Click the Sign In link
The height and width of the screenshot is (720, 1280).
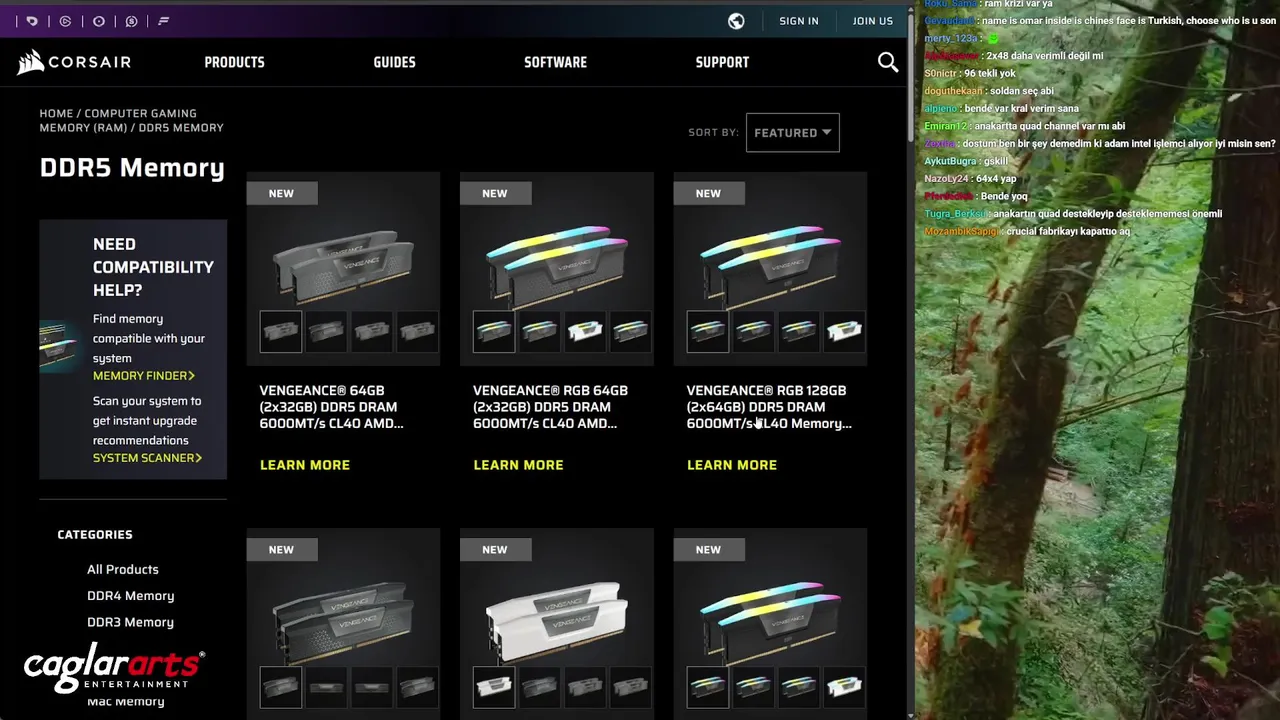point(799,21)
